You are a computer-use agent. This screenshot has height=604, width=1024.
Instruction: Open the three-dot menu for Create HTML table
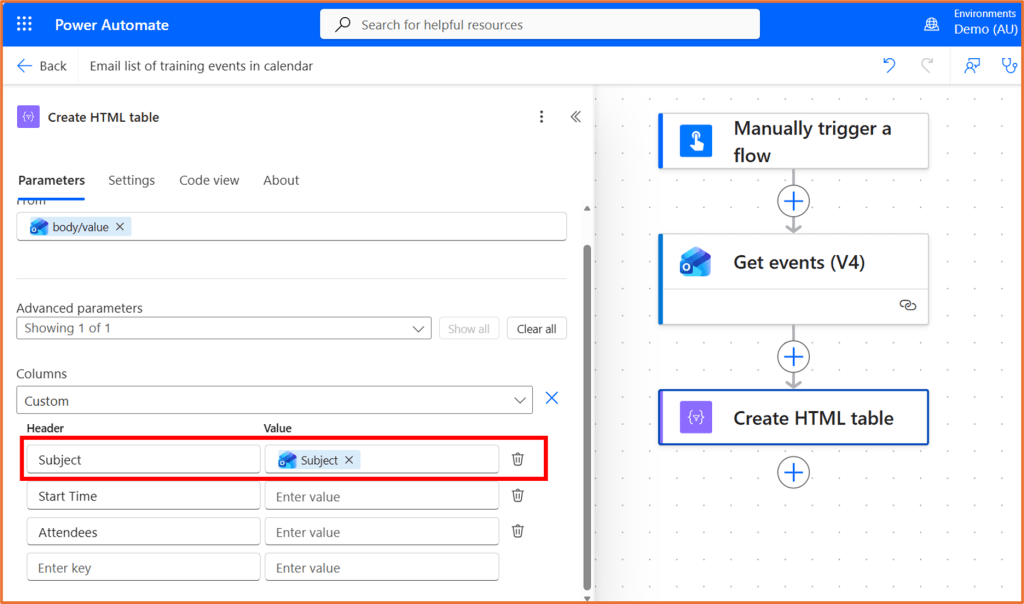coord(542,117)
